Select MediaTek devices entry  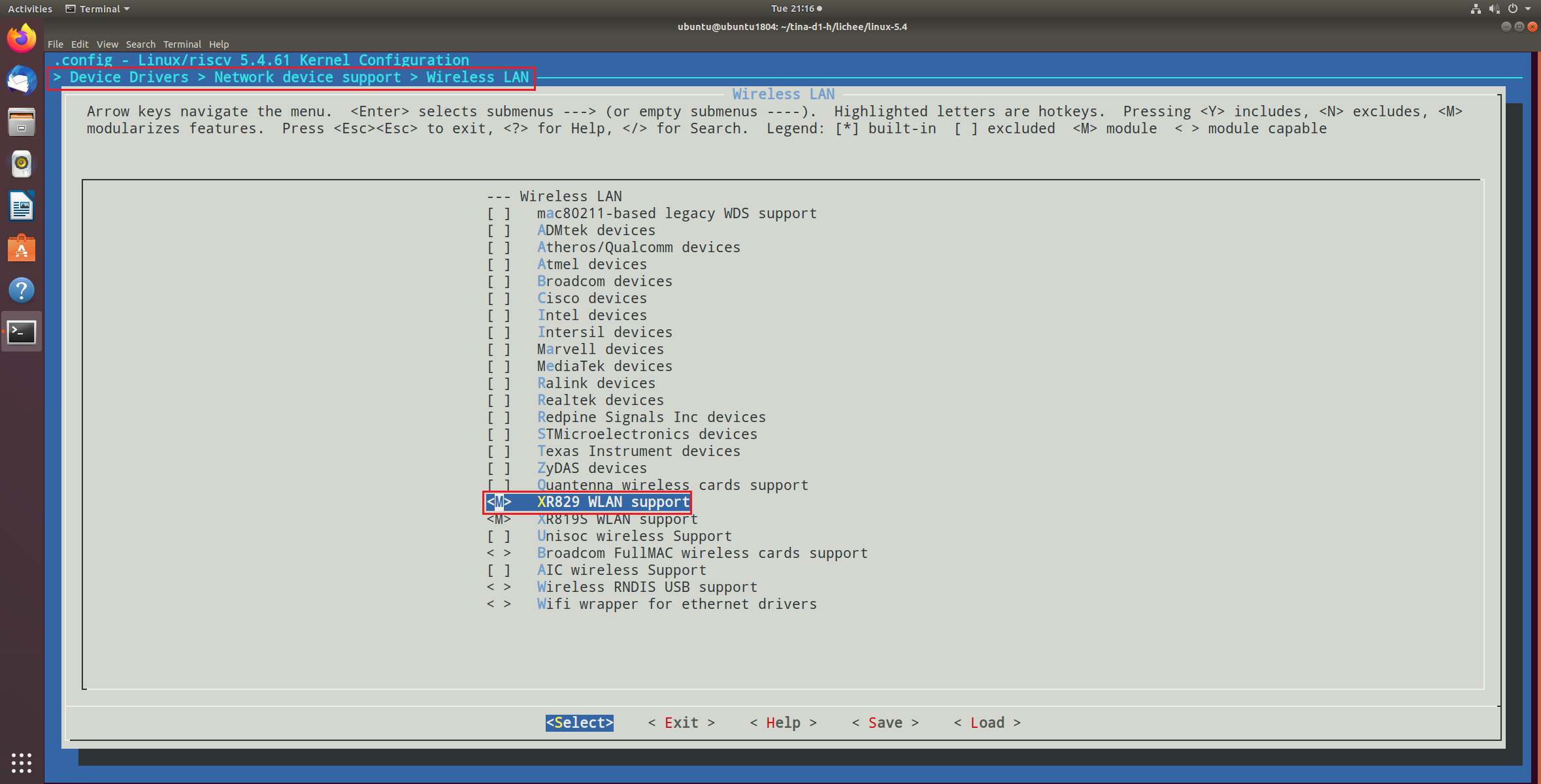605,367
